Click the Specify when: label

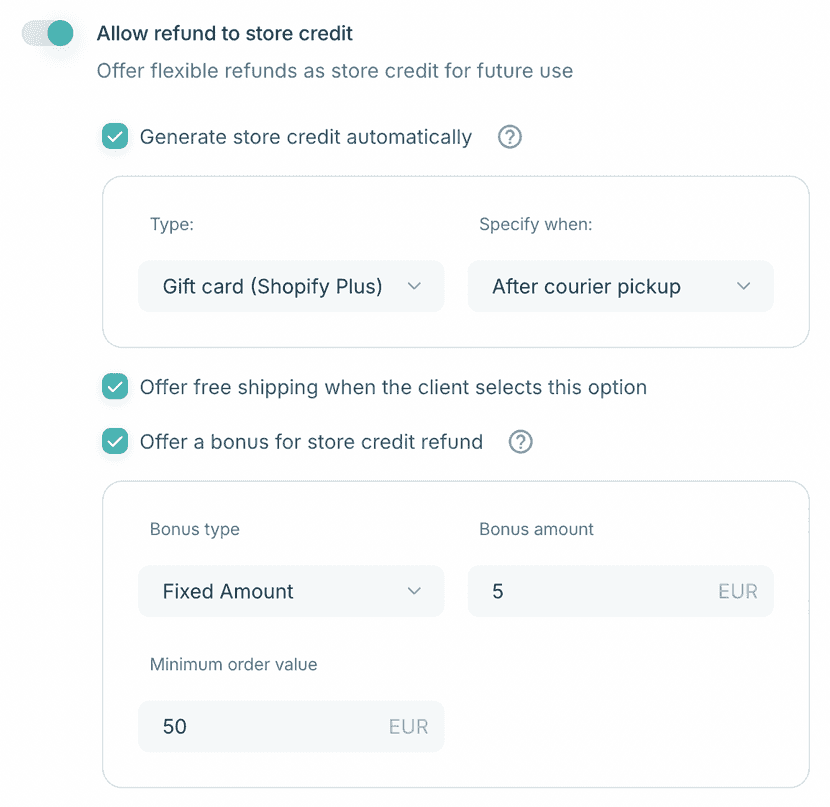pyautogui.click(x=536, y=224)
